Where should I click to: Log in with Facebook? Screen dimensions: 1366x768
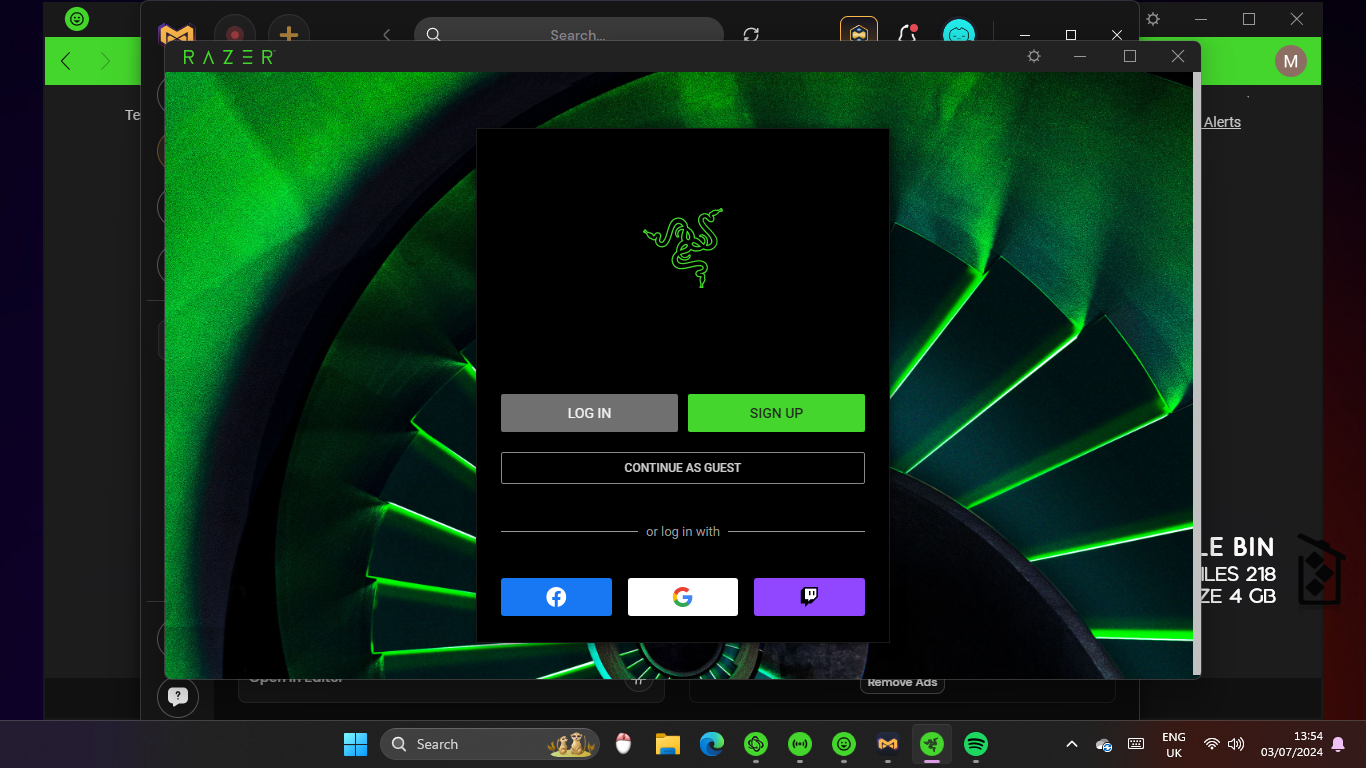click(x=556, y=597)
